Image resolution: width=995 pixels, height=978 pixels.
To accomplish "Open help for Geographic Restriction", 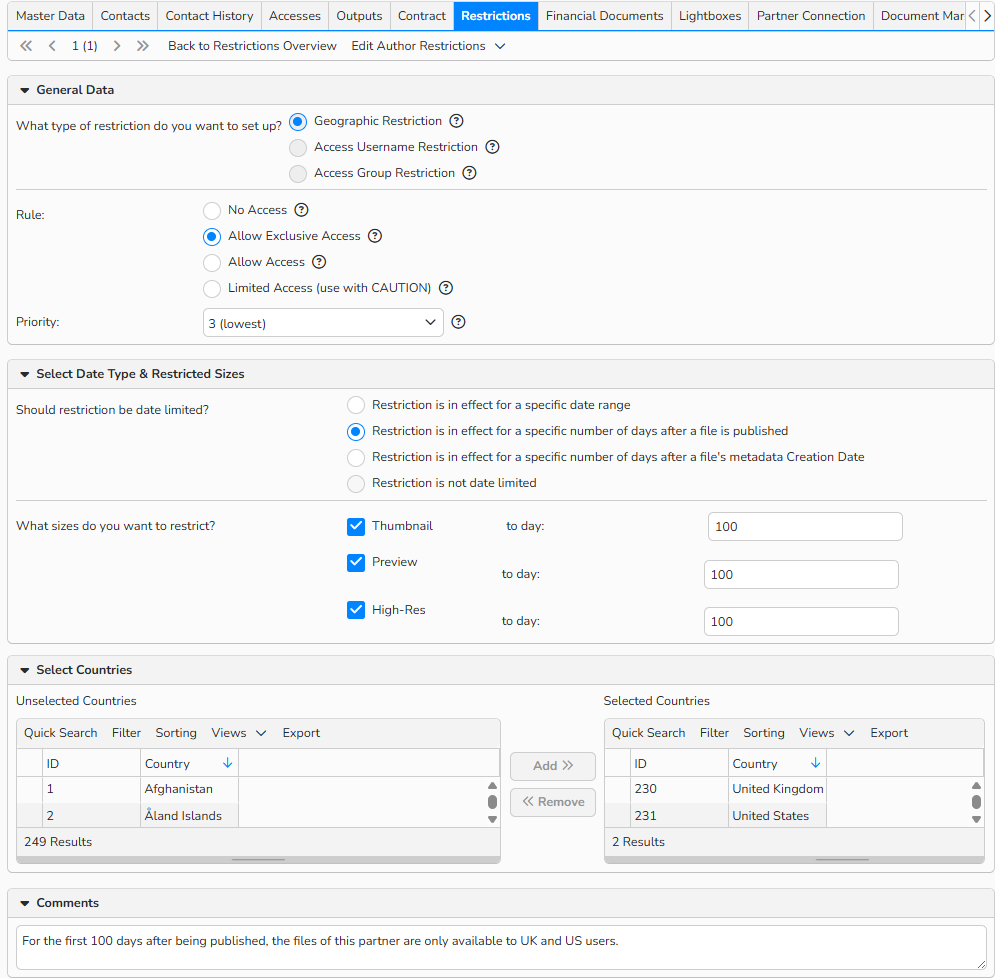I will point(456,121).
